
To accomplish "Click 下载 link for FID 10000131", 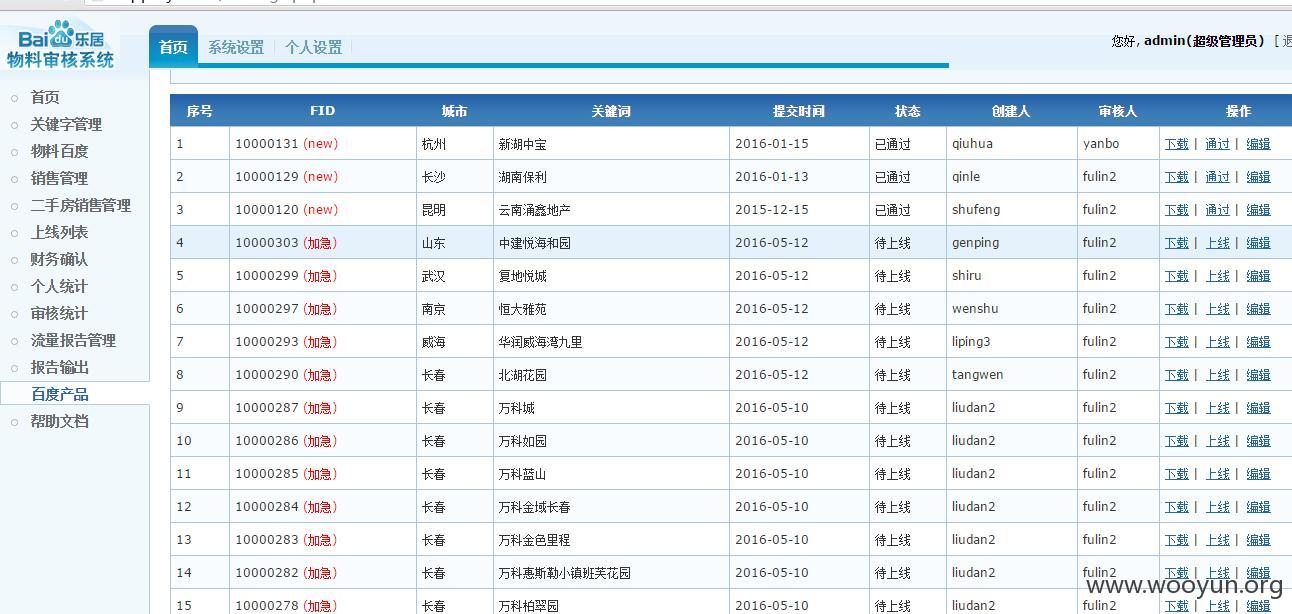I will 1176,144.
